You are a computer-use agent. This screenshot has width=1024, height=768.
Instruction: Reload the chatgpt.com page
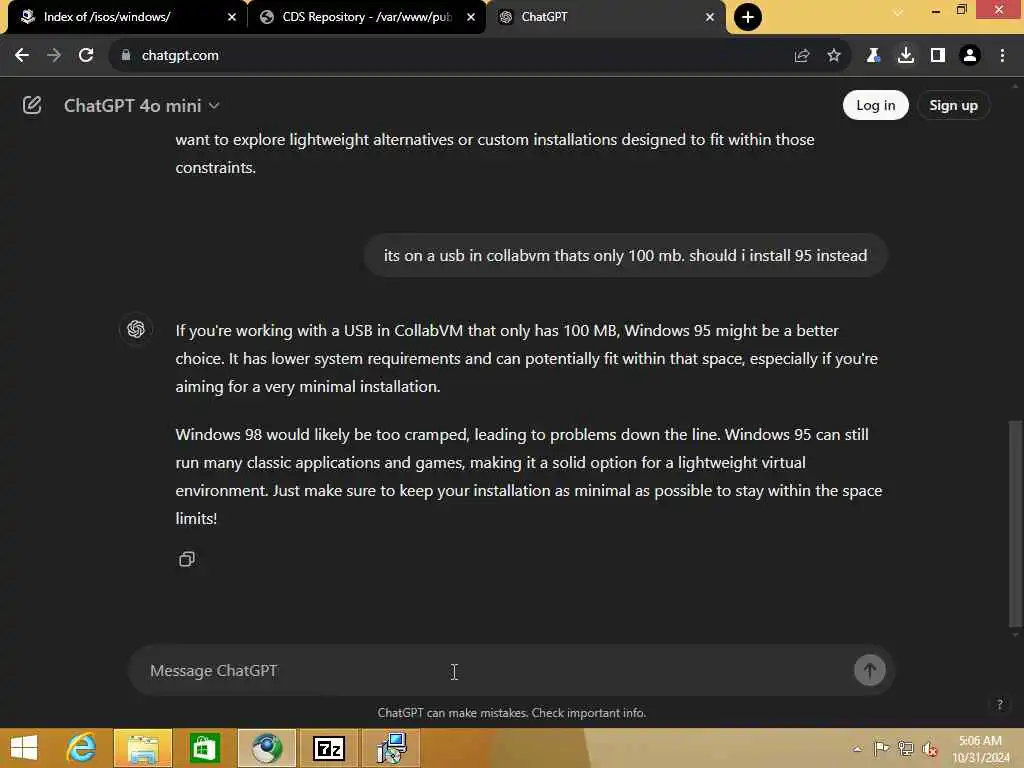(86, 56)
